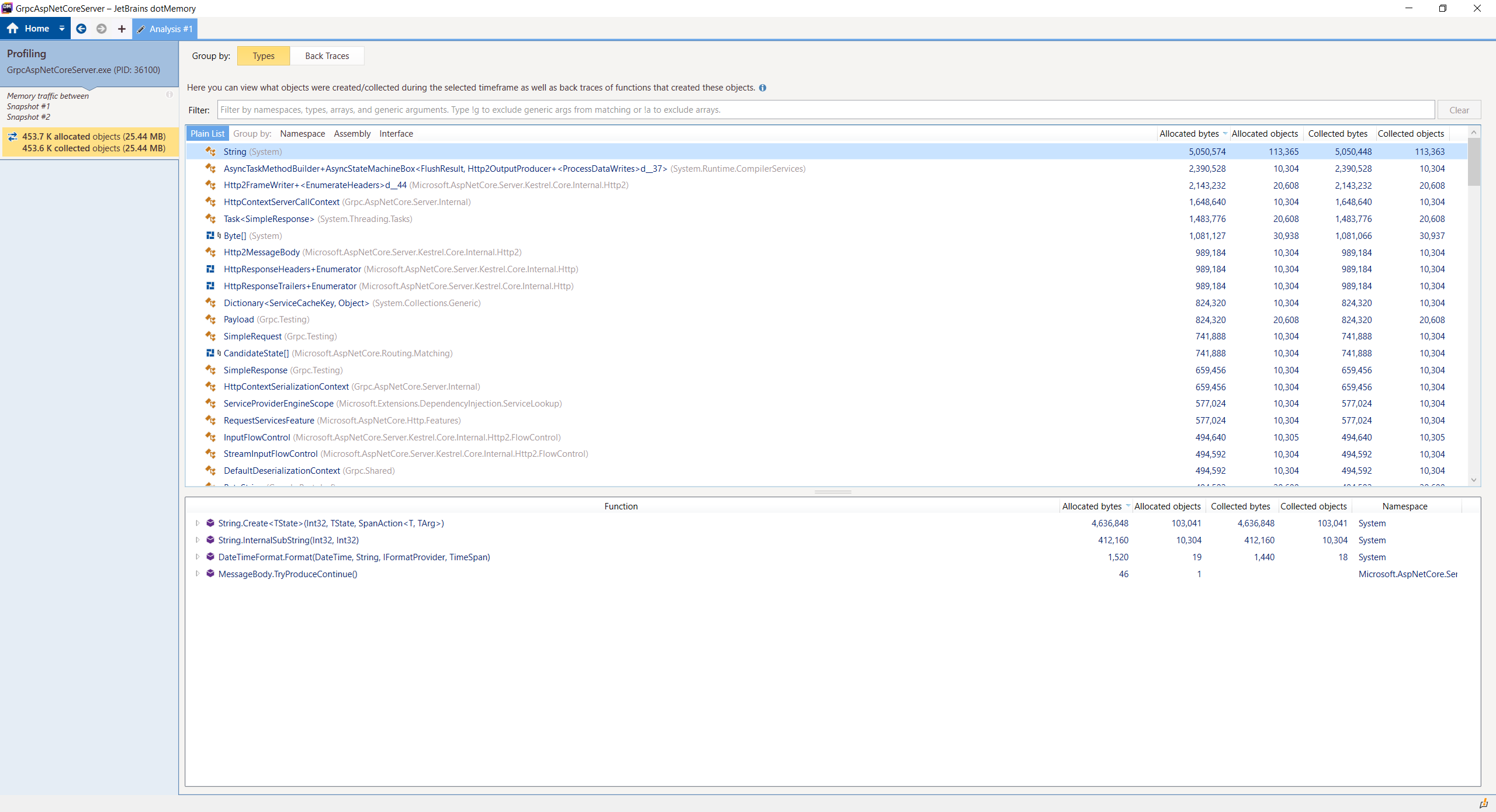Click the Payload type icon
1496x812 pixels.
click(x=210, y=320)
